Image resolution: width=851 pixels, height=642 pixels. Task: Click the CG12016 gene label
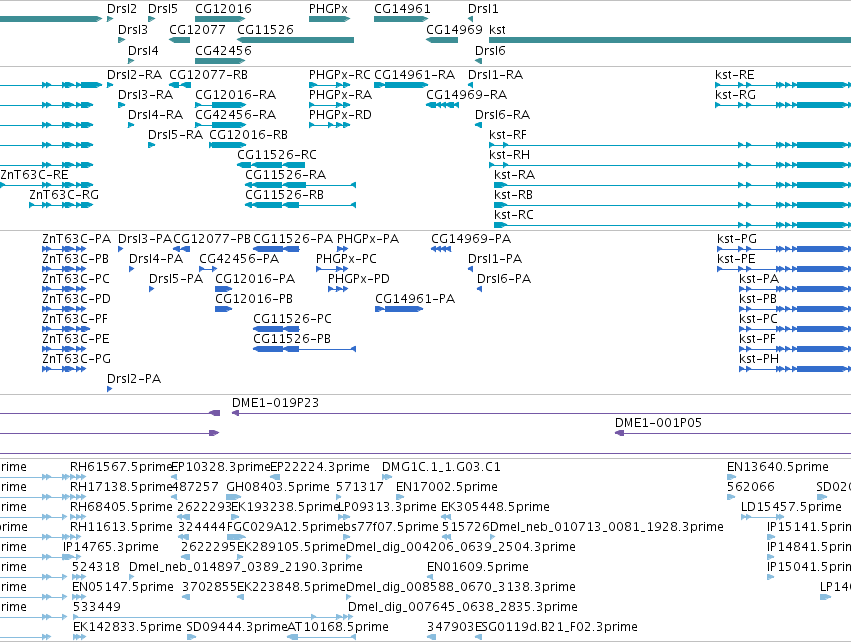pyautogui.click(x=223, y=9)
